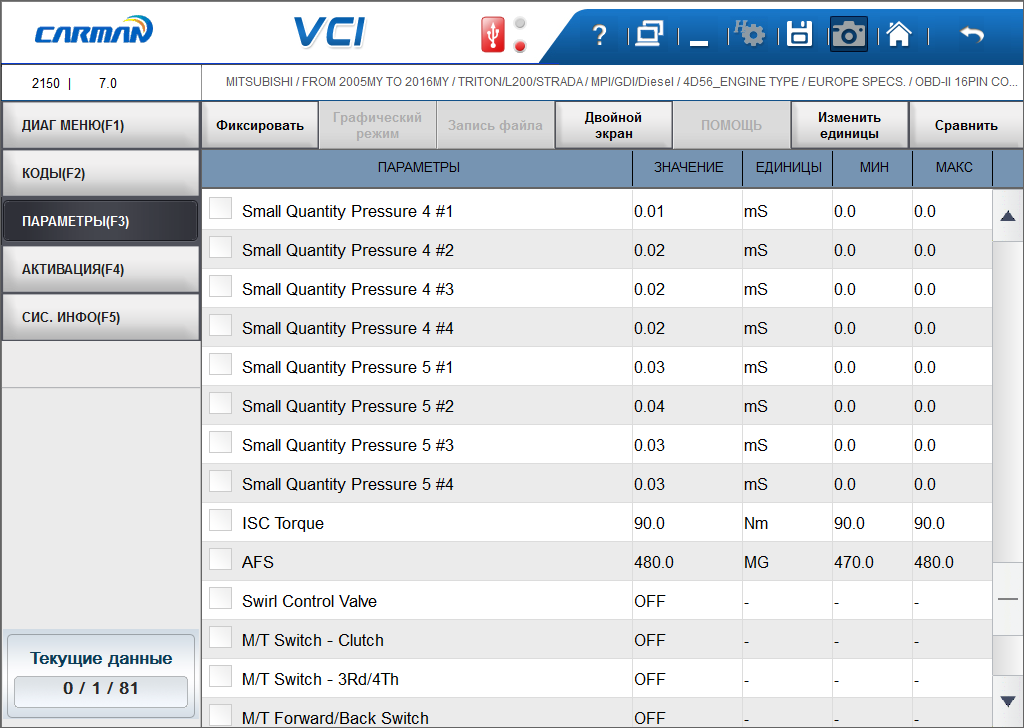
Task: Click Swirl Control Valve OFF value
Action: (x=649, y=602)
